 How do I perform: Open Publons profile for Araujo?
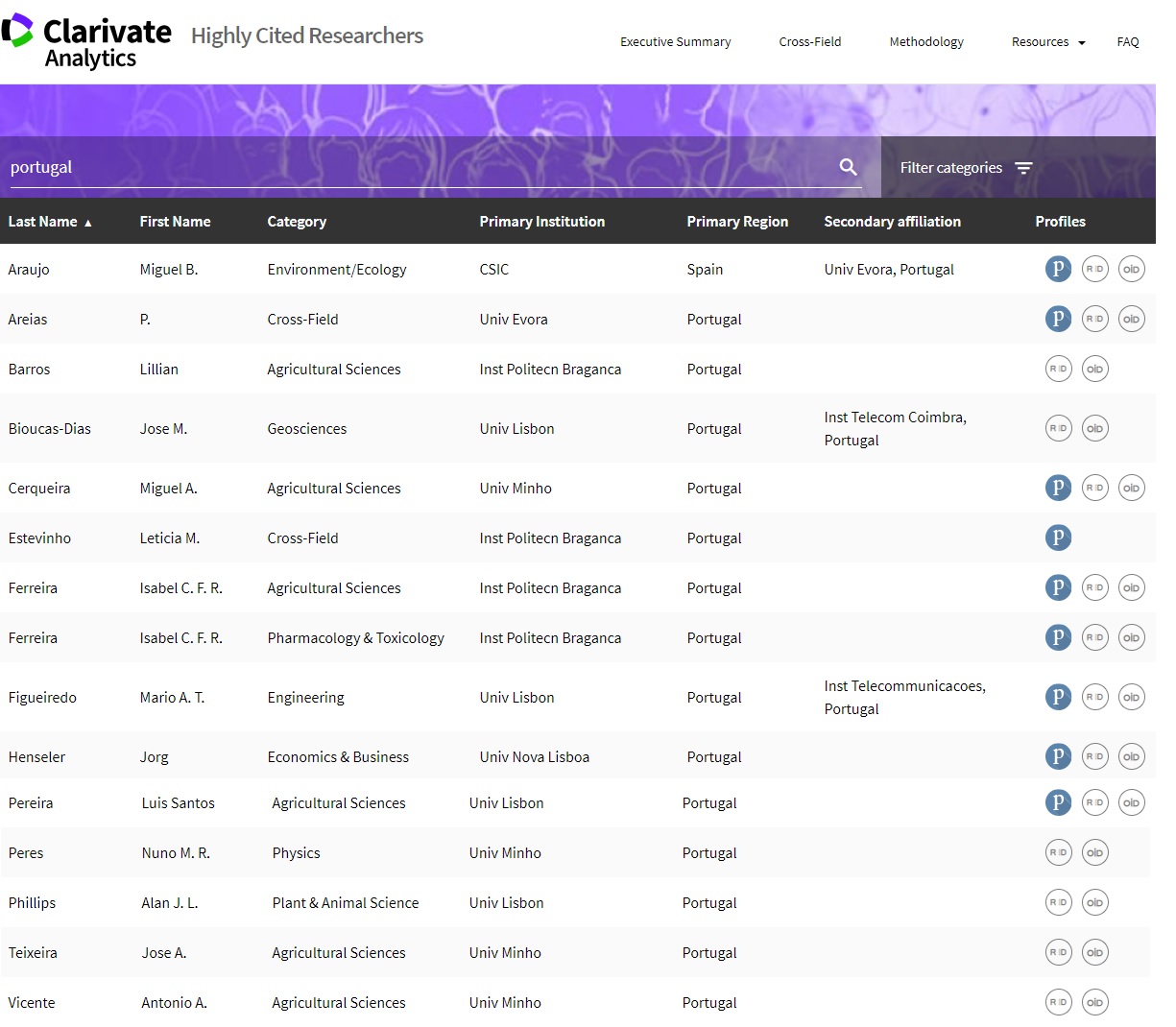pyautogui.click(x=1057, y=269)
